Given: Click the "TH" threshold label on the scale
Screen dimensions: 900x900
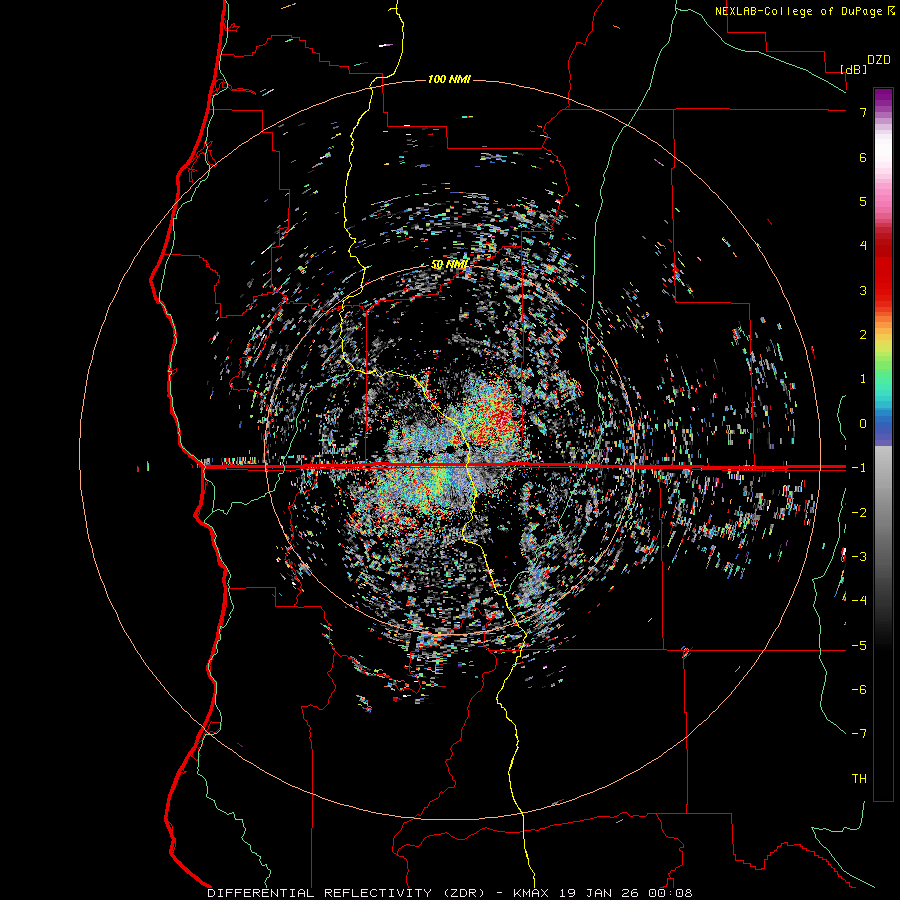Looking at the screenshot, I should click(x=859, y=779).
